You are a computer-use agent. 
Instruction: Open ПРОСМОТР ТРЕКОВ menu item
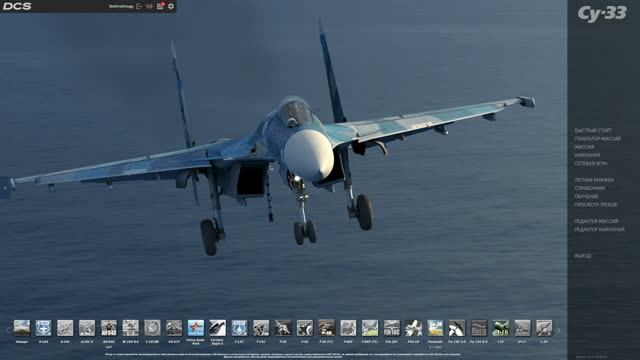click(596, 204)
